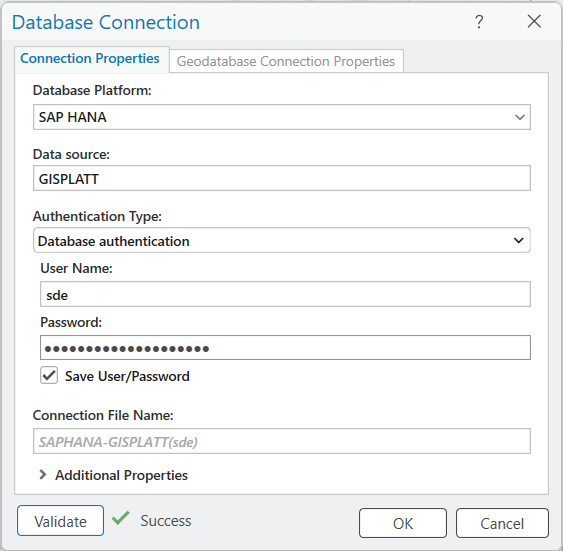Screen dimensions: 563x551
Task: Open the Authentication Type dropdown
Action: click(x=282, y=240)
